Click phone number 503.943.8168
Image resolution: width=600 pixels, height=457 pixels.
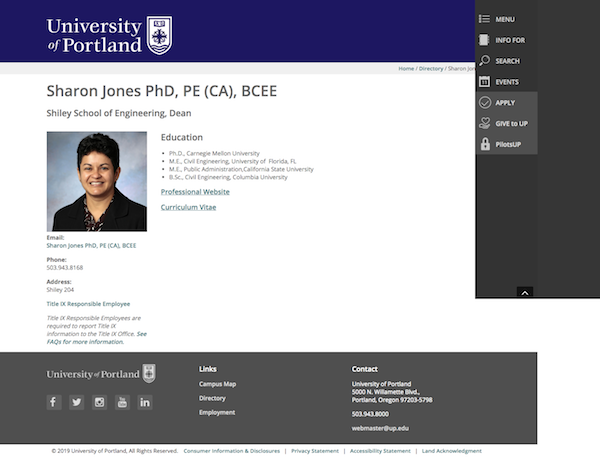click(x=65, y=268)
